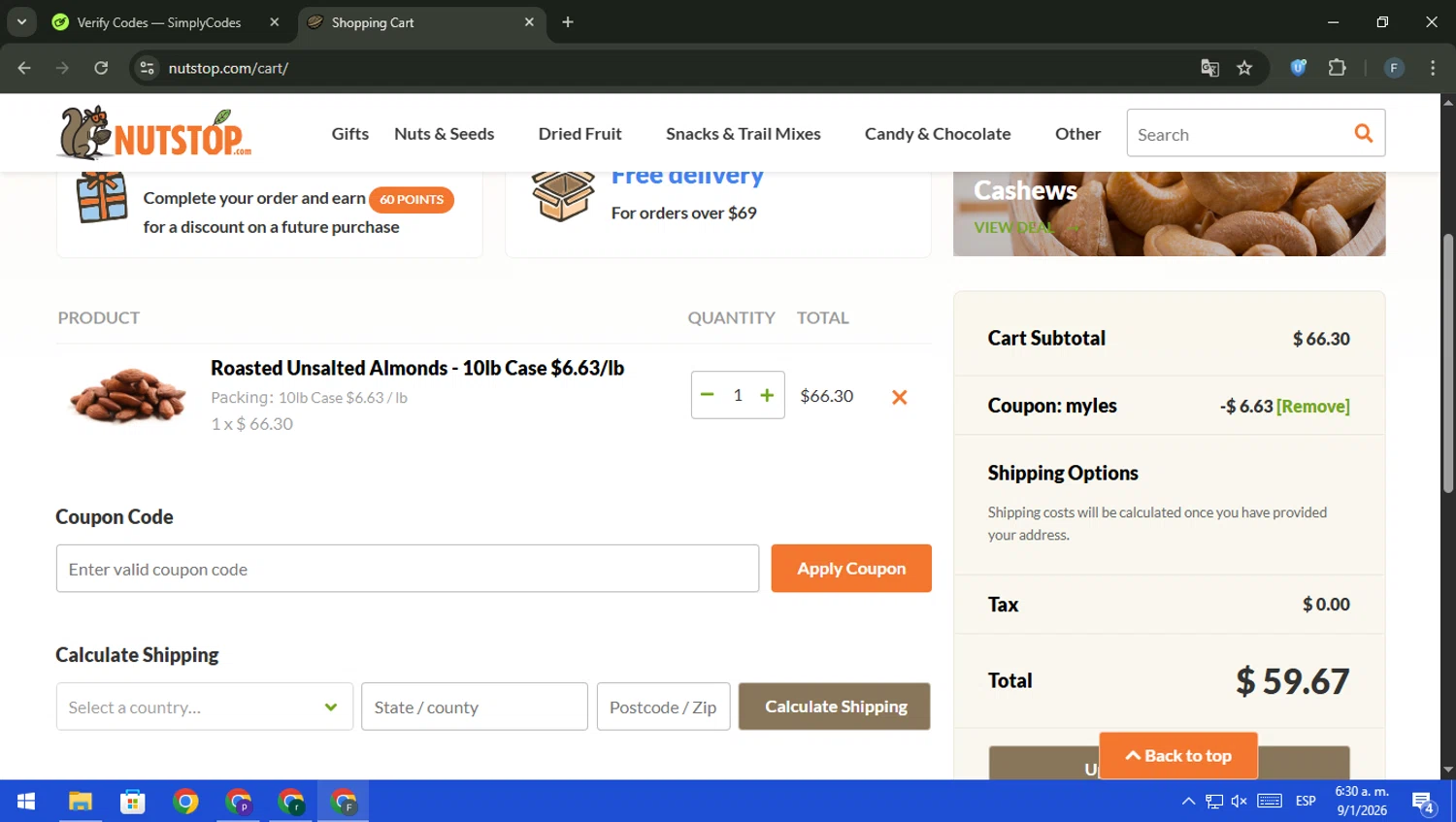Click the orange search magnifier icon
This screenshot has width=1456, height=822.
(x=1363, y=133)
